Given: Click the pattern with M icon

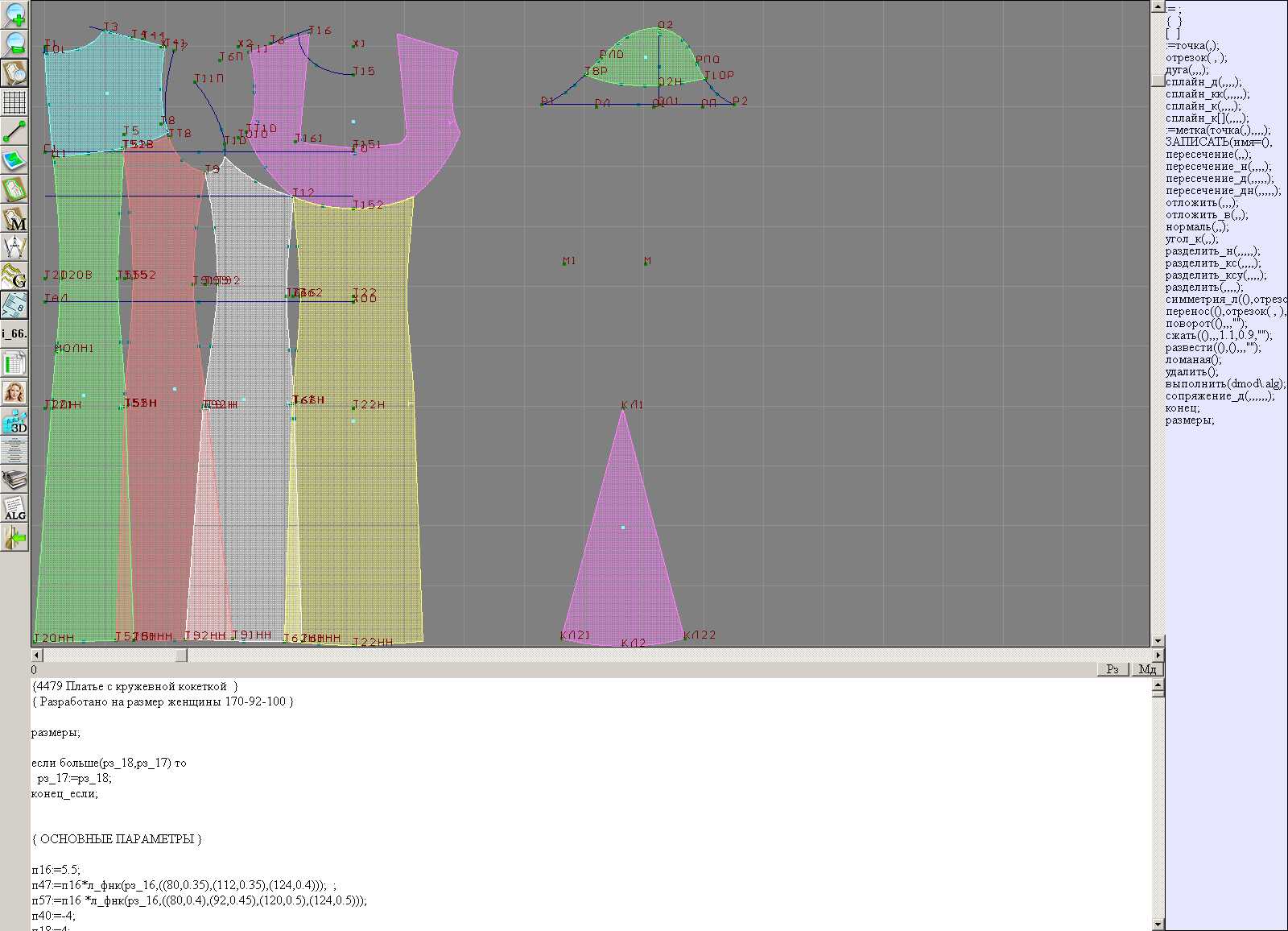Looking at the screenshot, I should click(x=14, y=218).
